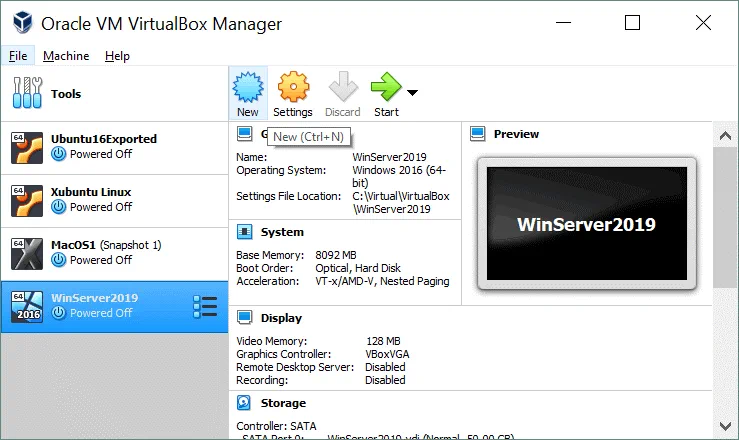
Task: Open the WinServer2019 list menu icon
Action: (204, 307)
